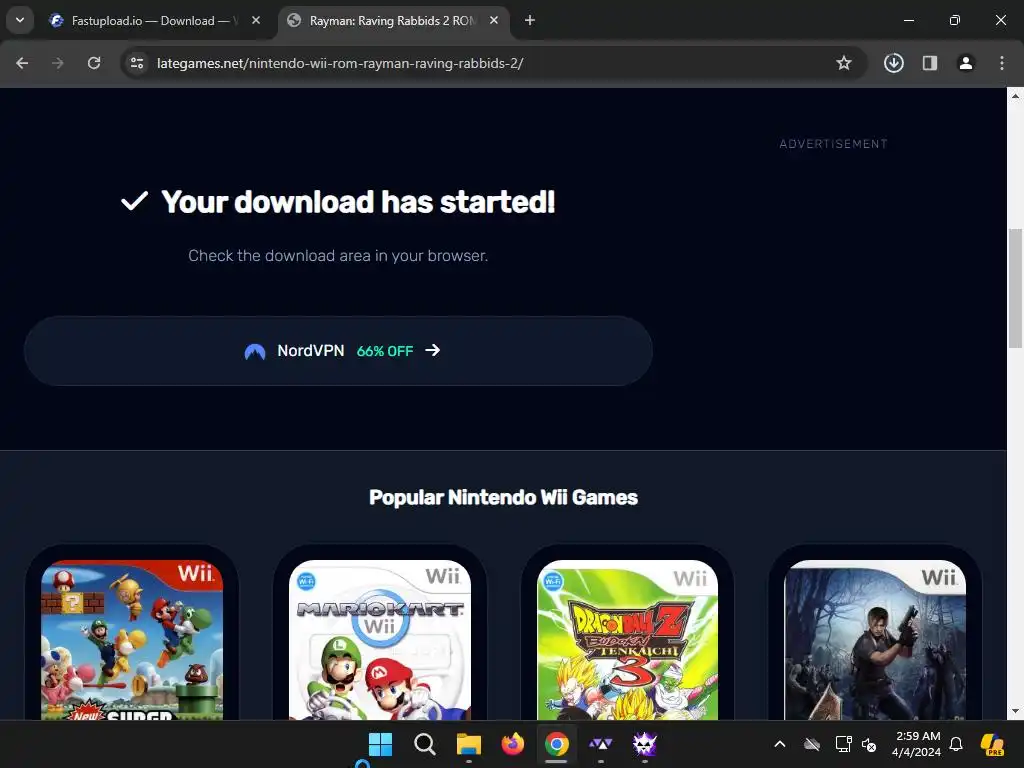Open the Chrome profile menu
The image size is (1024, 768).
point(966,63)
